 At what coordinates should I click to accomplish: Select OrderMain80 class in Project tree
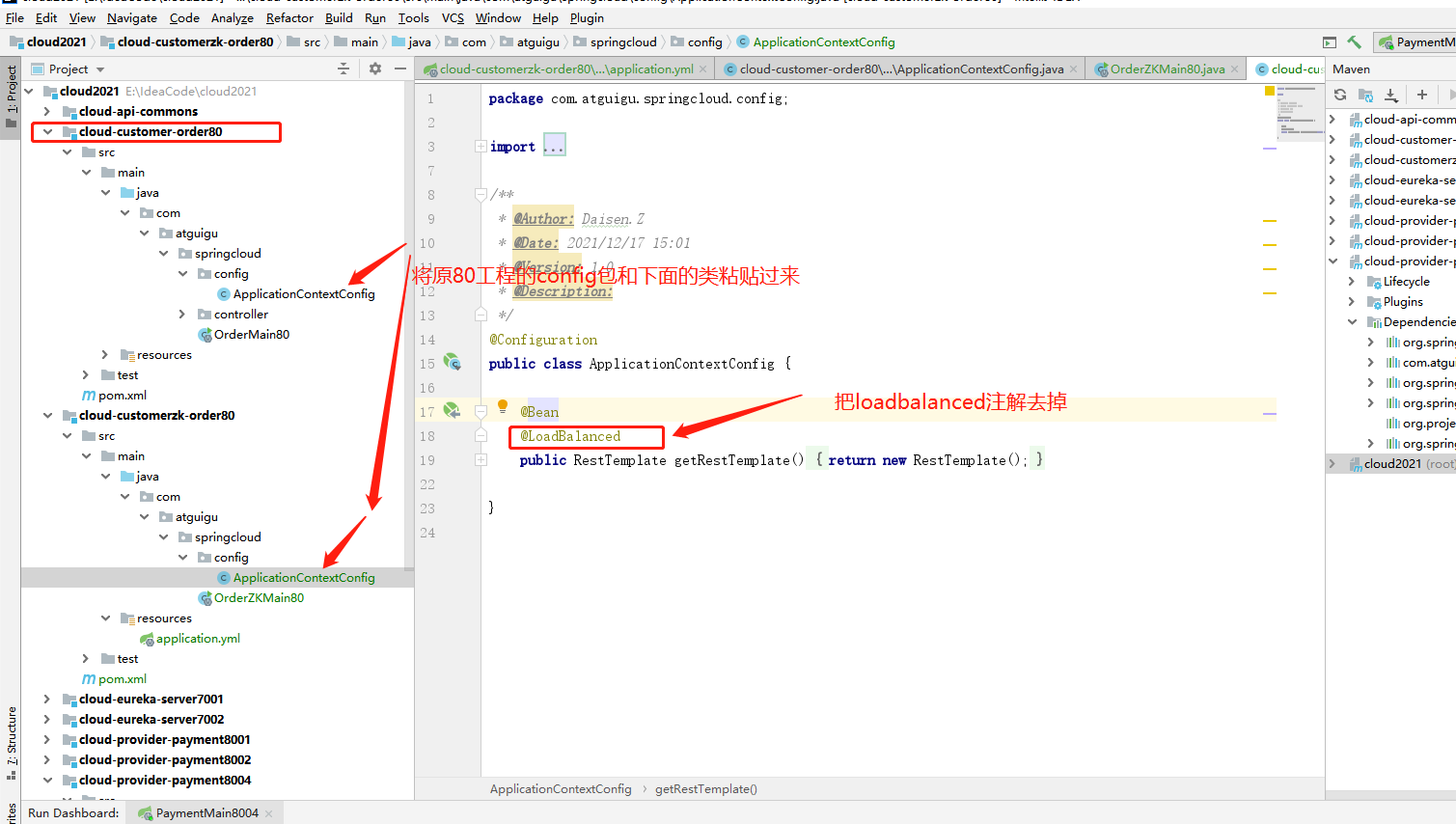(x=251, y=334)
